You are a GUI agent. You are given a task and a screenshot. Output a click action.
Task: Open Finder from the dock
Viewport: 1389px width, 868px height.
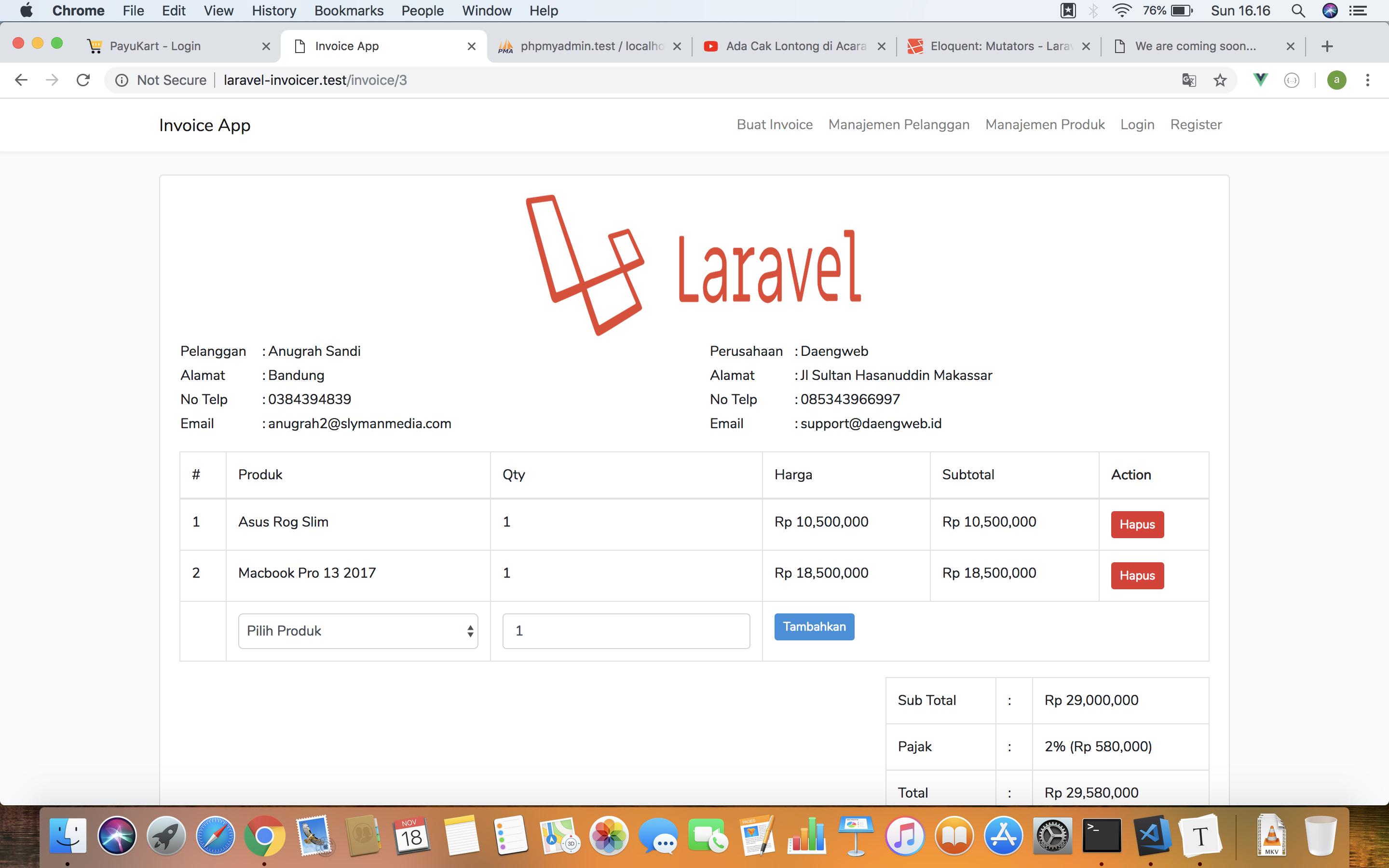pyautogui.click(x=68, y=835)
